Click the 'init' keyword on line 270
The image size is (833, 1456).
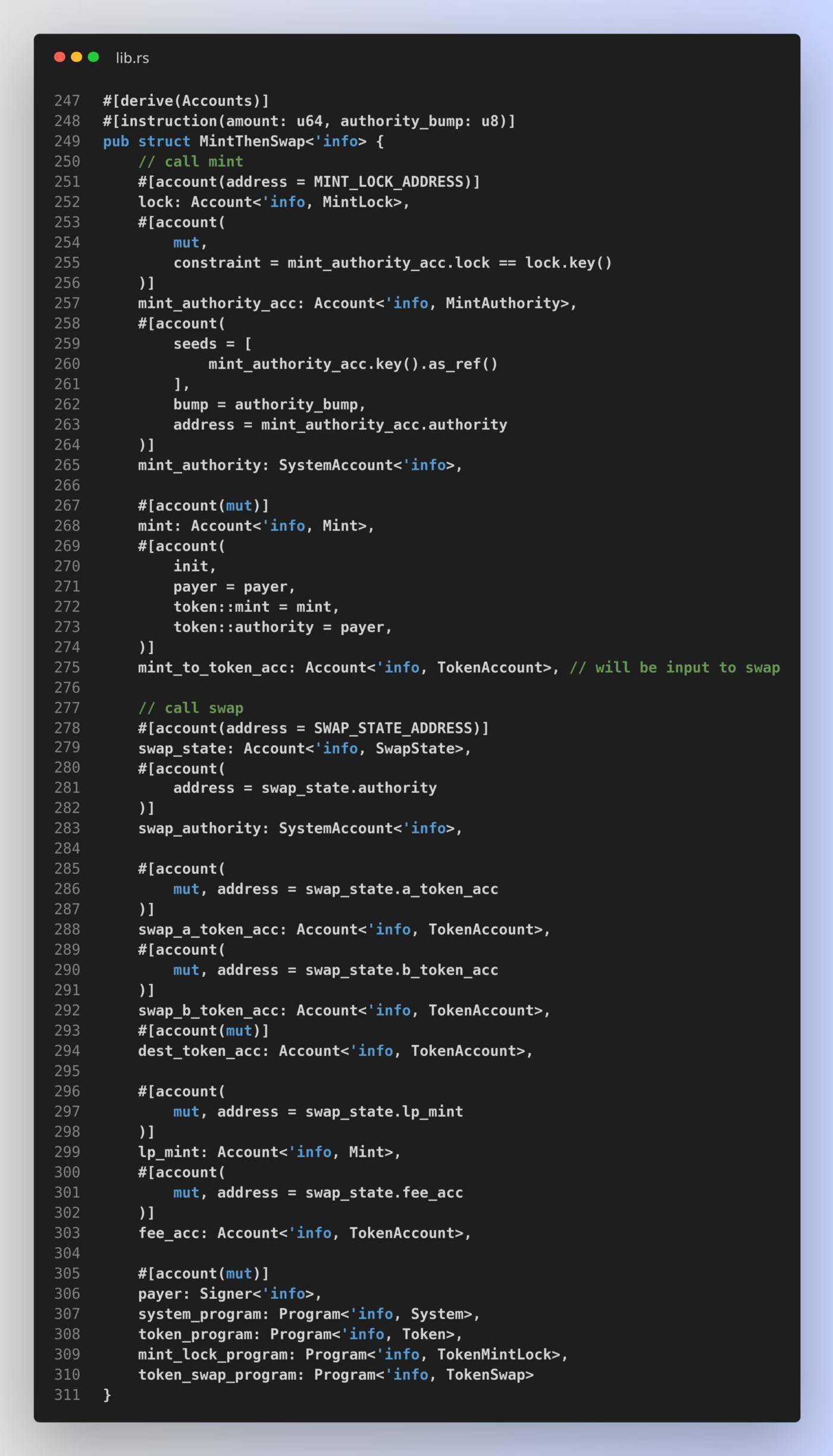(190, 566)
